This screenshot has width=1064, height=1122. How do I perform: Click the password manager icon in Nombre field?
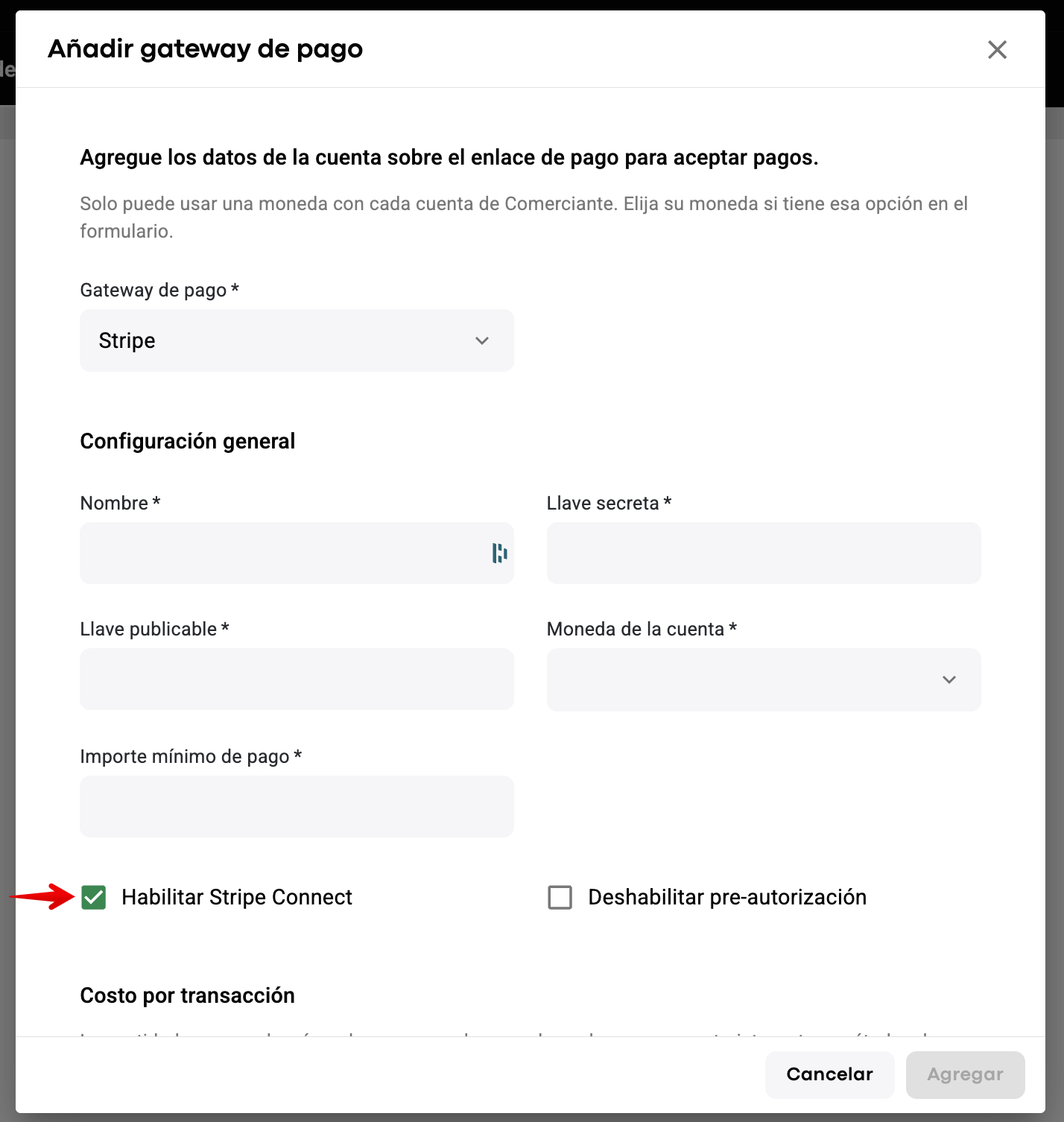(x=499, y=553)
